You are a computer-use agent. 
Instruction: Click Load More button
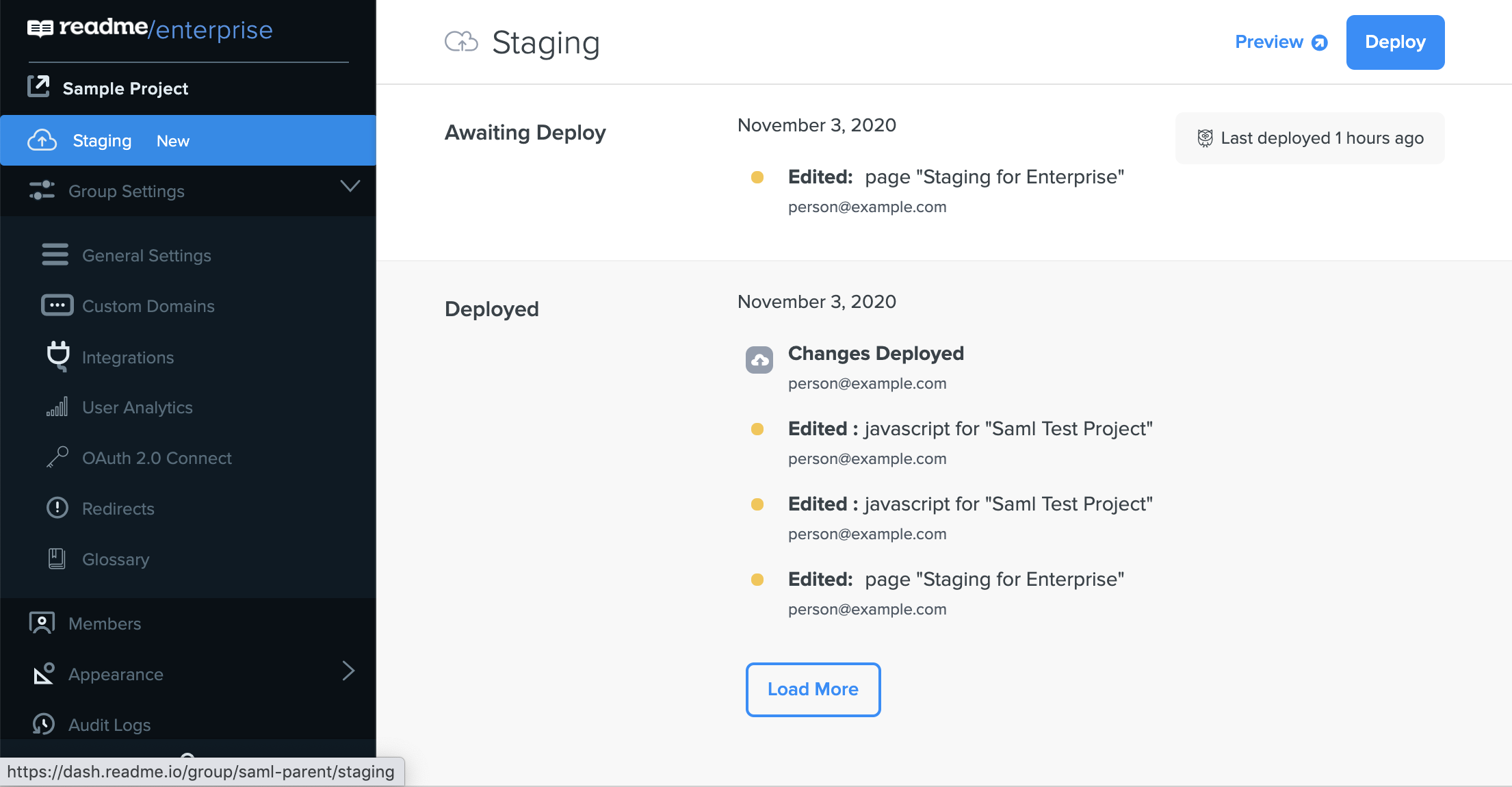(x=812, y=689)
